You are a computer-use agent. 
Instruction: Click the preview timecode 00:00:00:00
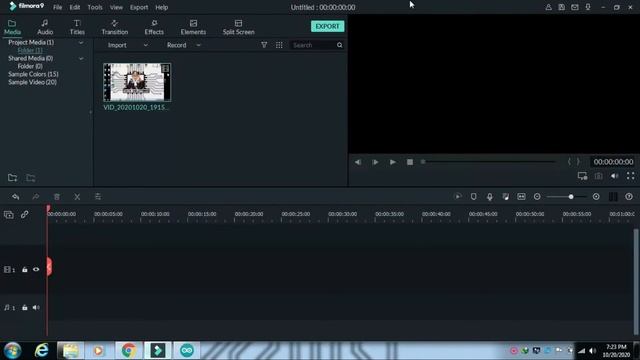(613, 162)
